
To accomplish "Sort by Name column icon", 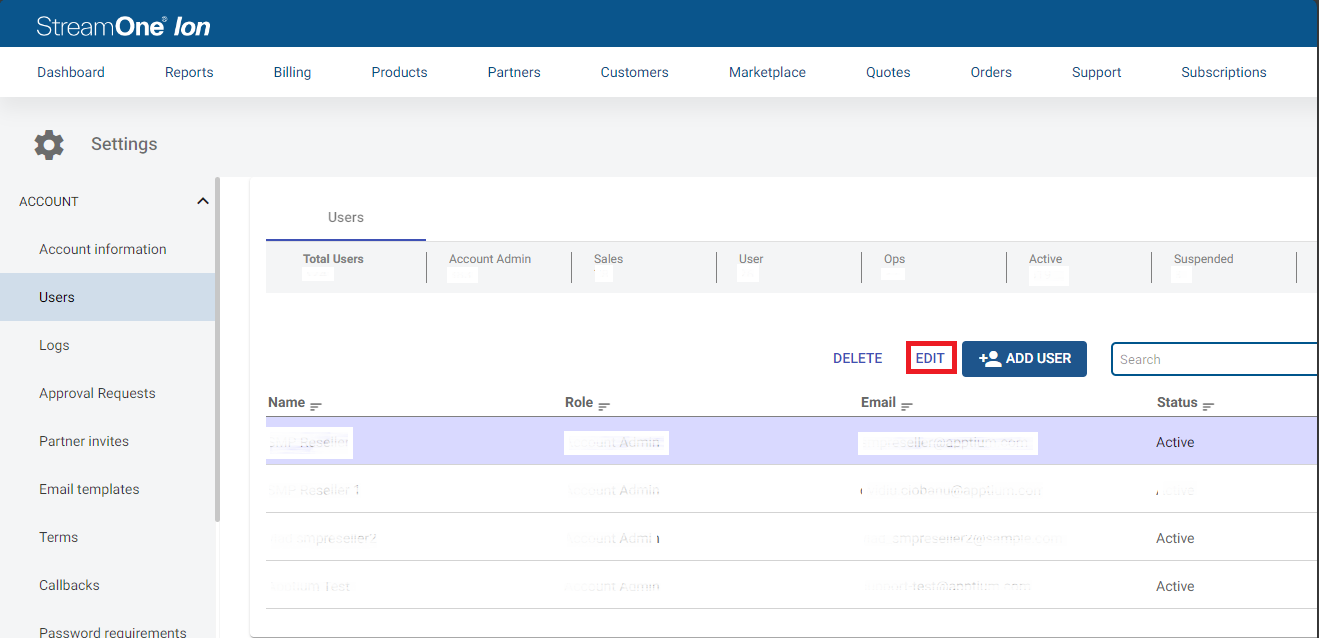I will coord(316,405).
